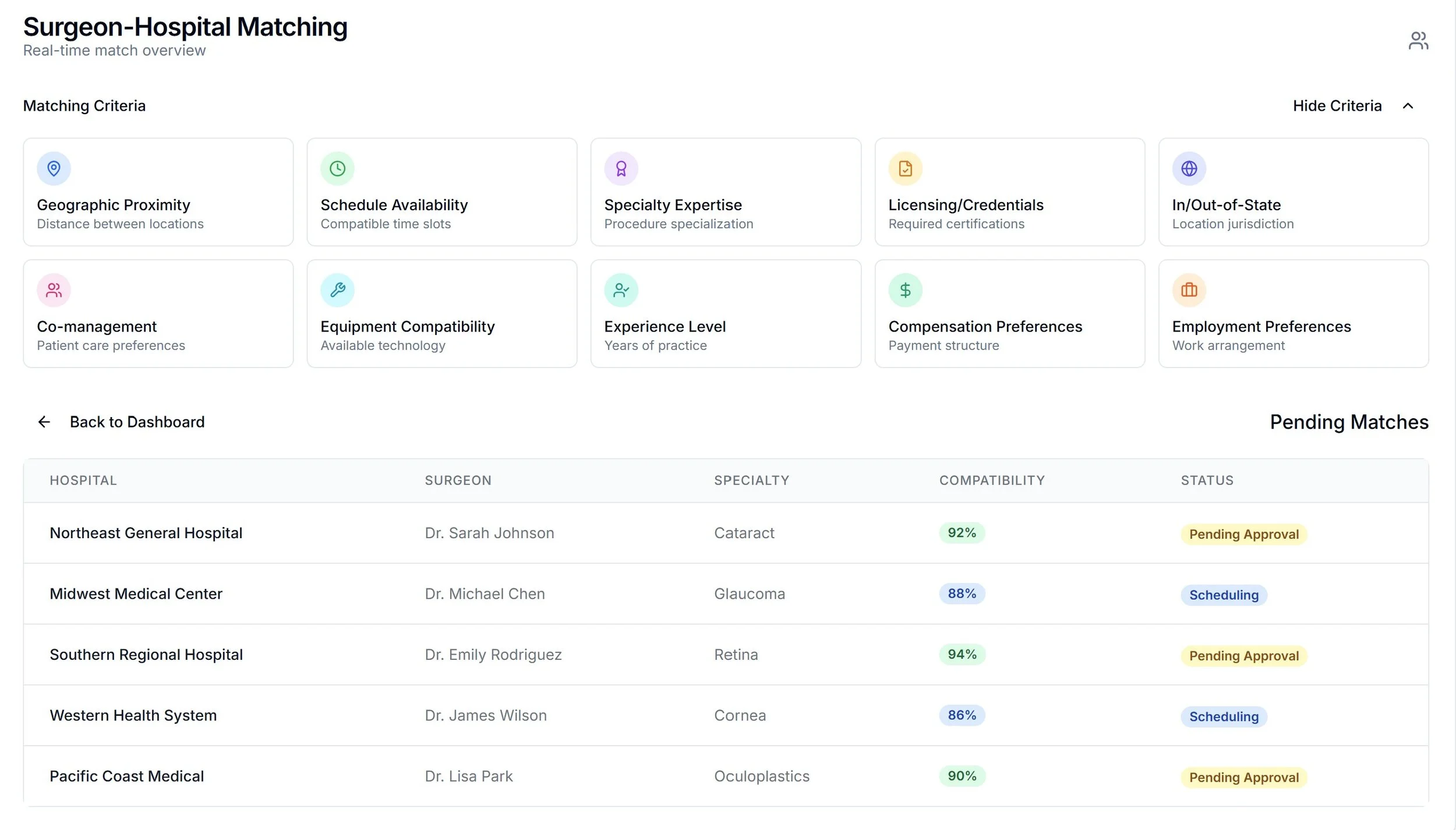Click the Status column header
The width and height of the screenshot is (1456, 830).
pyautogui.click(x=1207, y=481)
